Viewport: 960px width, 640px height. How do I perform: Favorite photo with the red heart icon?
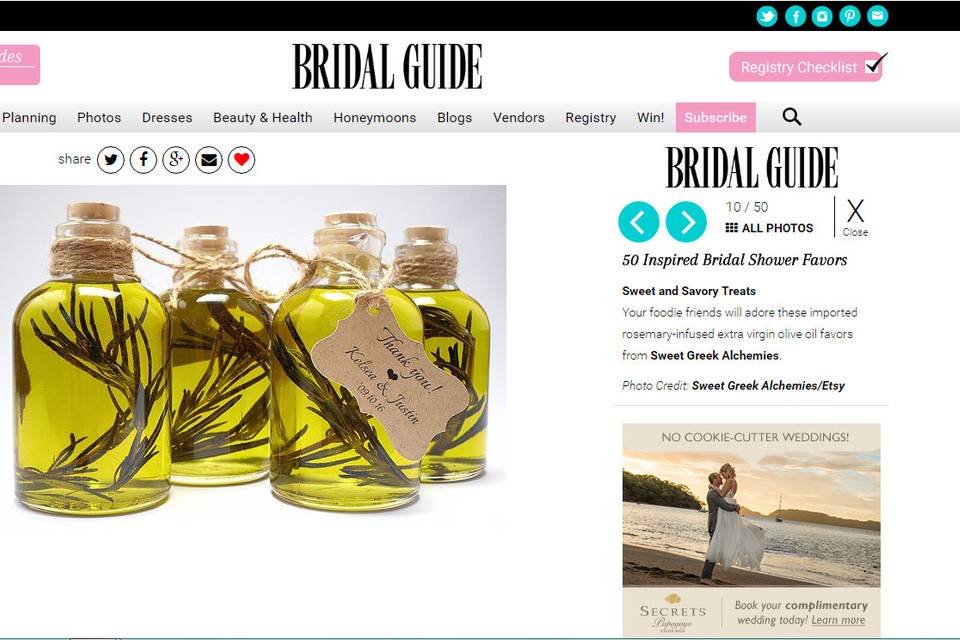[241, 160]
